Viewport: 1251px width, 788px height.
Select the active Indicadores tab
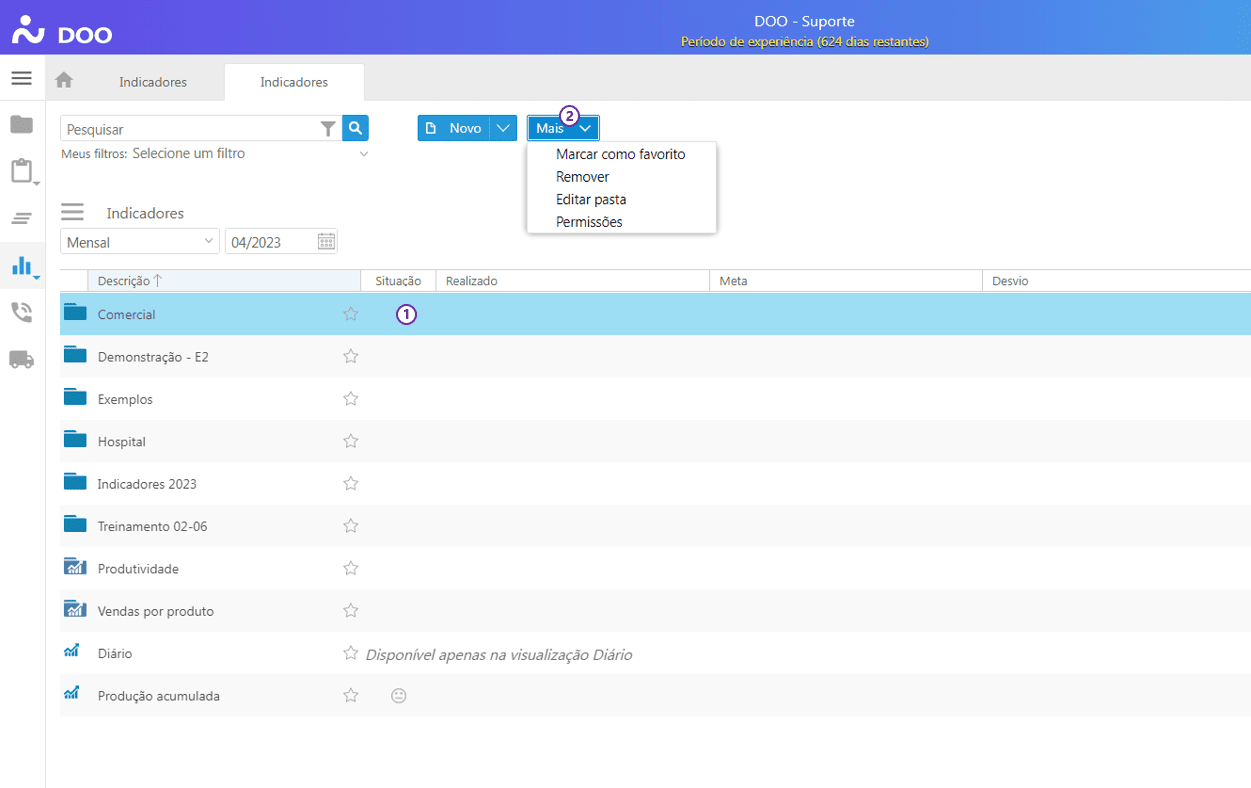(x=294, y=82)
